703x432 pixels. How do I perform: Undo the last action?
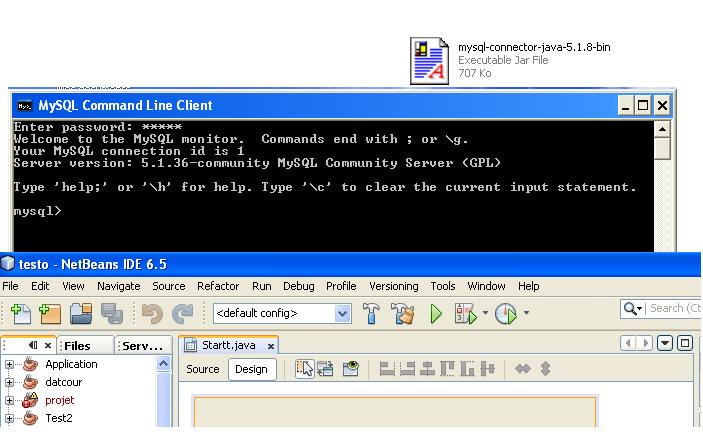pyautogui.click(x=152, y=313)
